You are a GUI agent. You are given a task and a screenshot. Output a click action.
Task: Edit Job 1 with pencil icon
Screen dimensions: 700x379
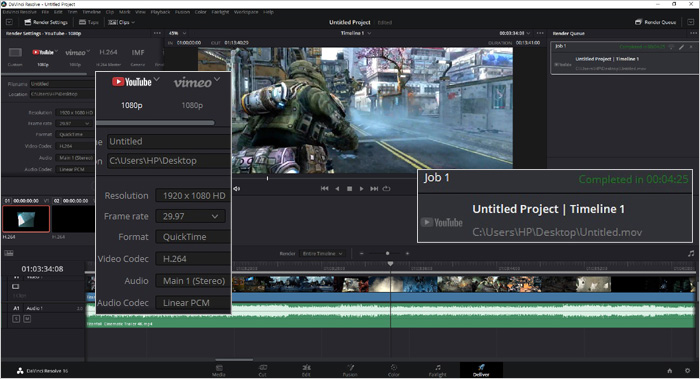682,46
